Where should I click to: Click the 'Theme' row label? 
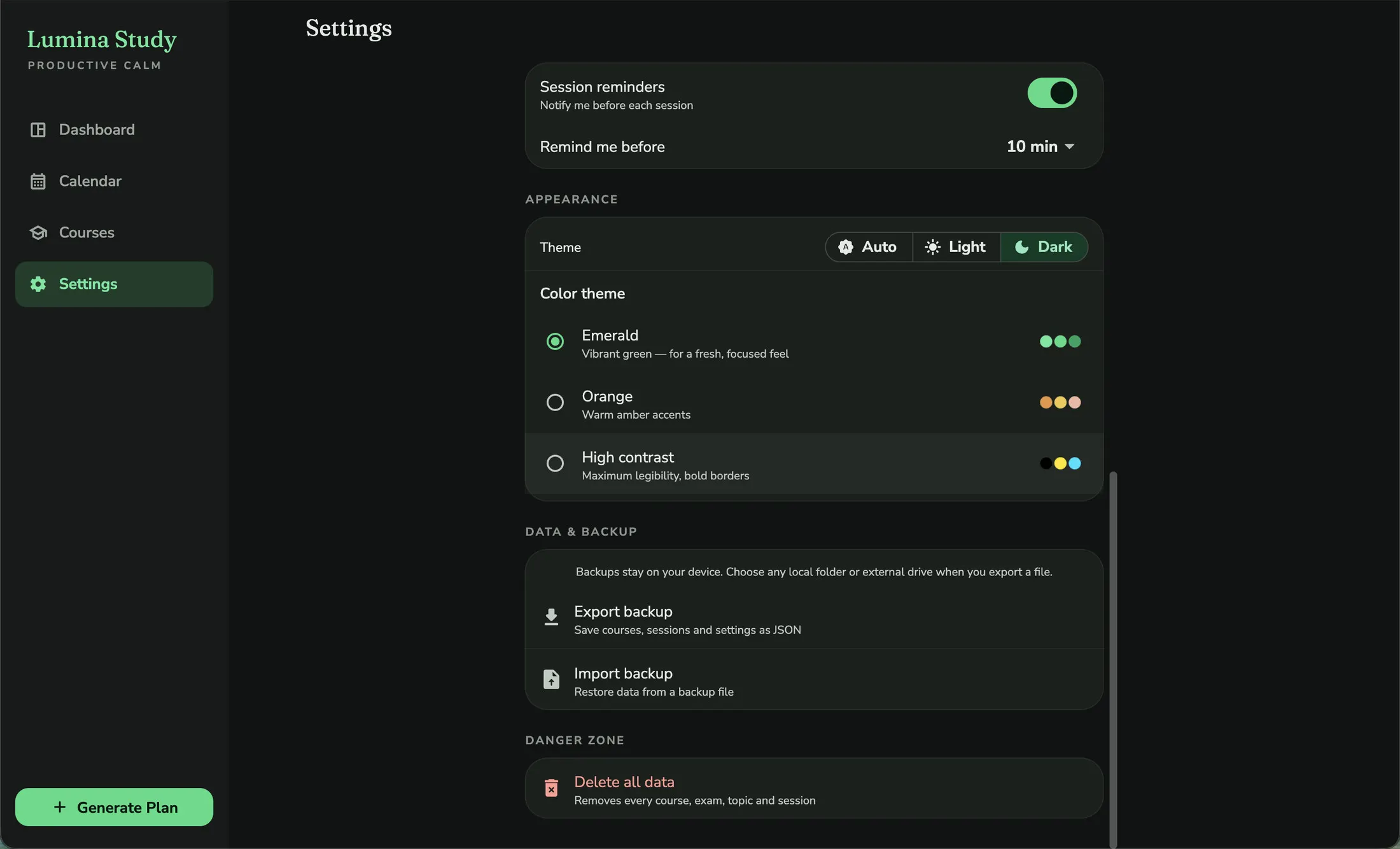coord(560,248)
